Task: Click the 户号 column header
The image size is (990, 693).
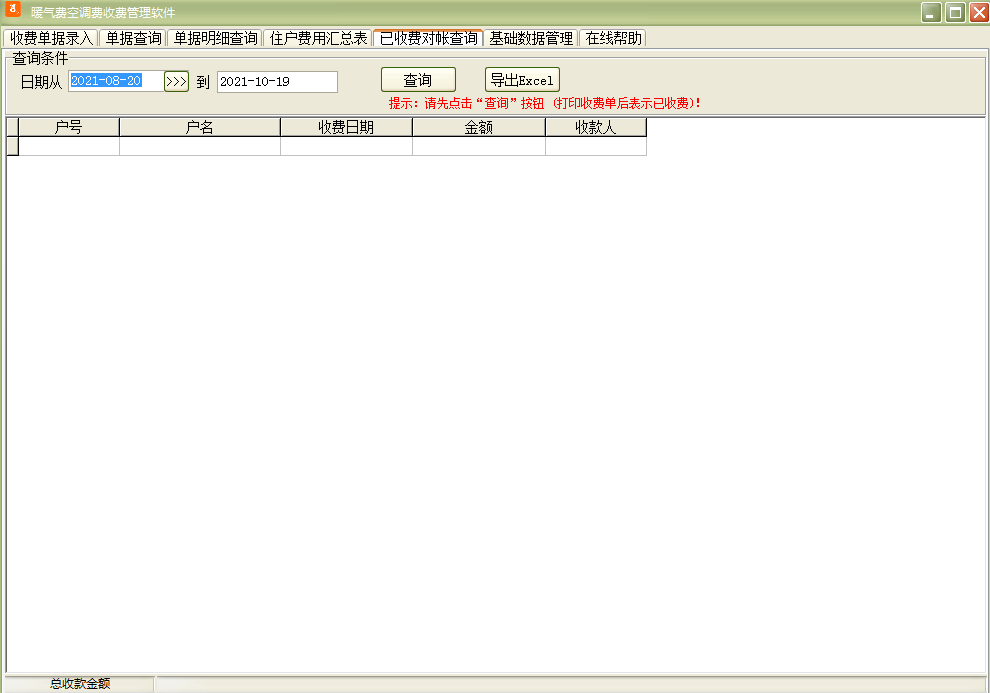Action: (69, 127)
